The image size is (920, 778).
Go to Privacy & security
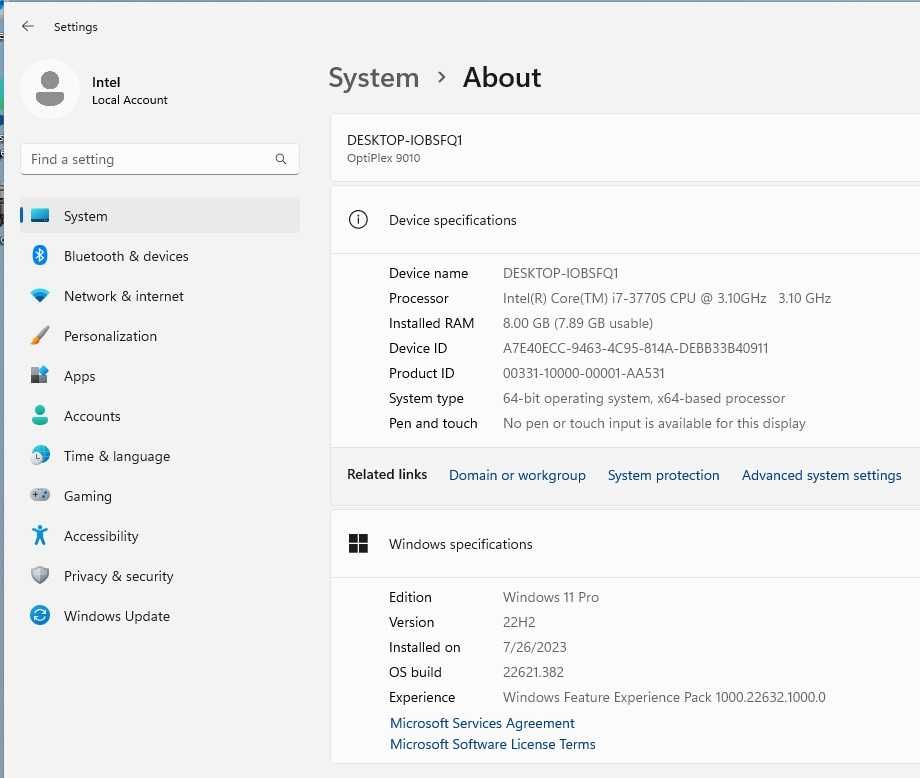pos(160,576)
